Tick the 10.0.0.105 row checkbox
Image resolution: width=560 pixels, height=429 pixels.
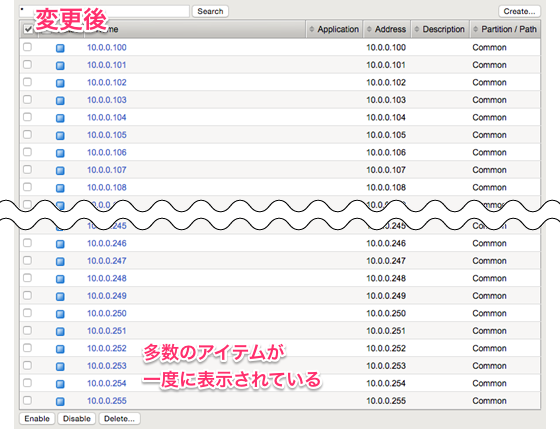pyautogui.click(x=28, y=134)
